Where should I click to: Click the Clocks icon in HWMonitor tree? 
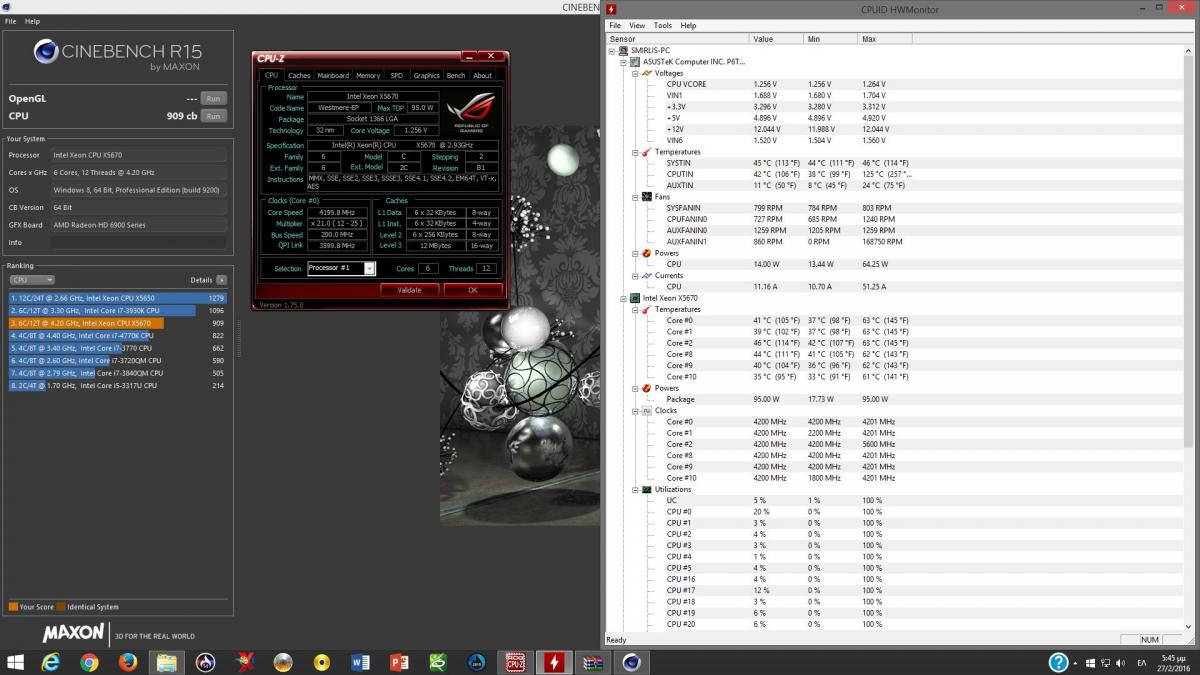coord(646,410)
